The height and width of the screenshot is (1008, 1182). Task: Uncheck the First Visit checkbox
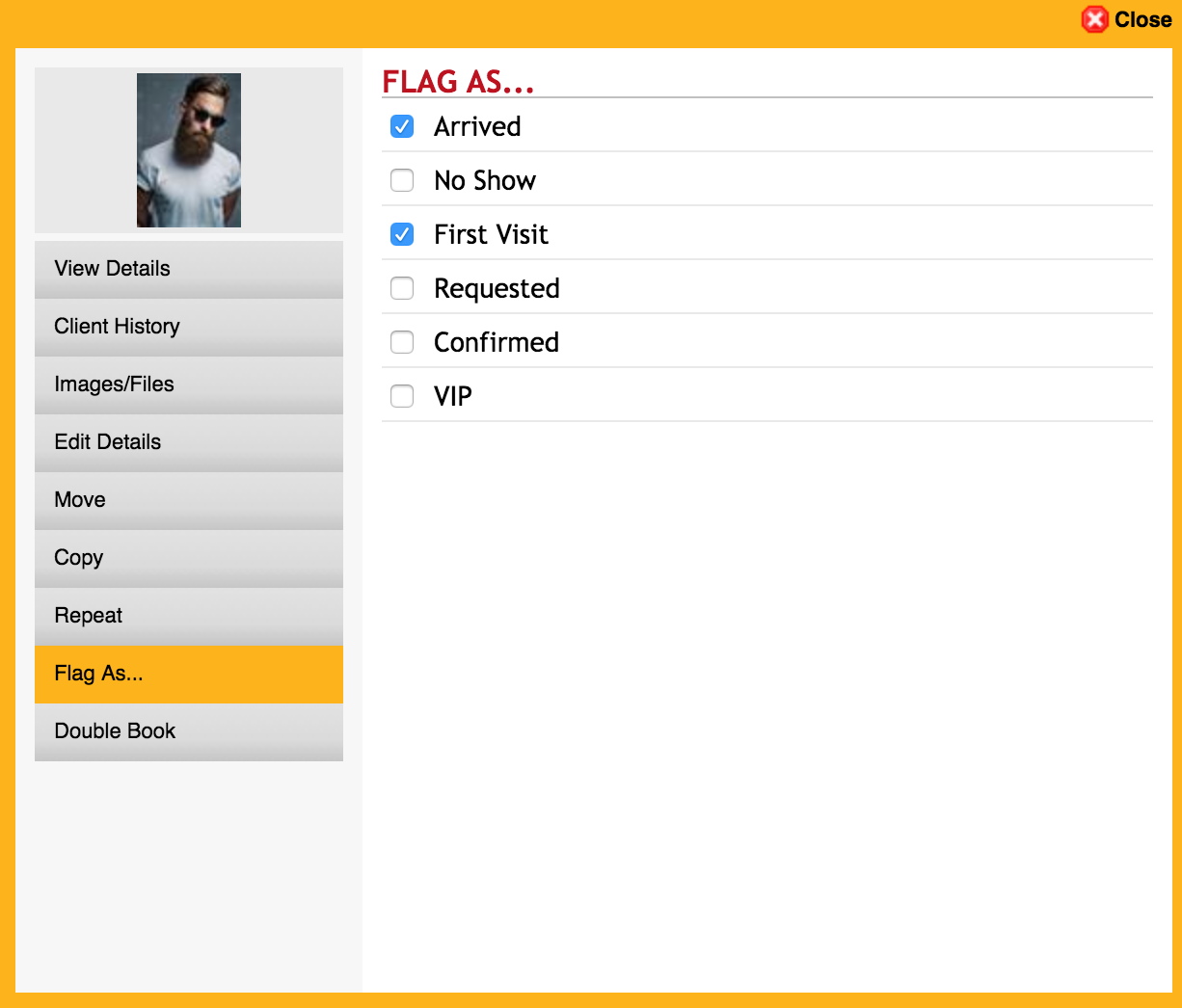tap(402, 234)
